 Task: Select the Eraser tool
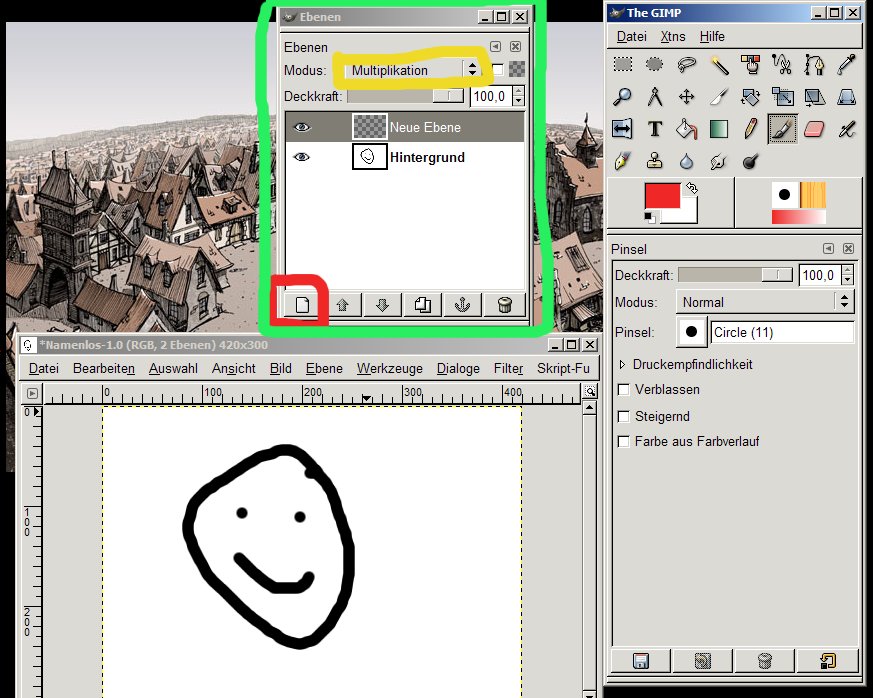click(813, 129)
